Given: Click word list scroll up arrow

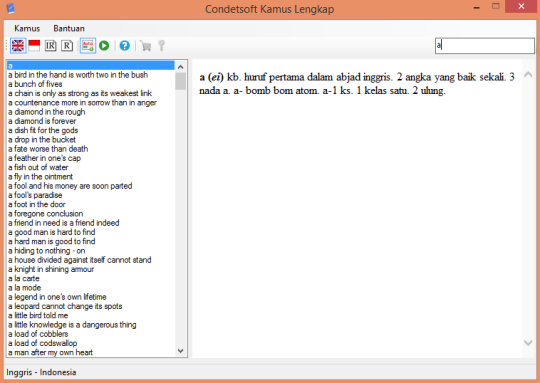Looking at the screenshot, I should (180, 67).
